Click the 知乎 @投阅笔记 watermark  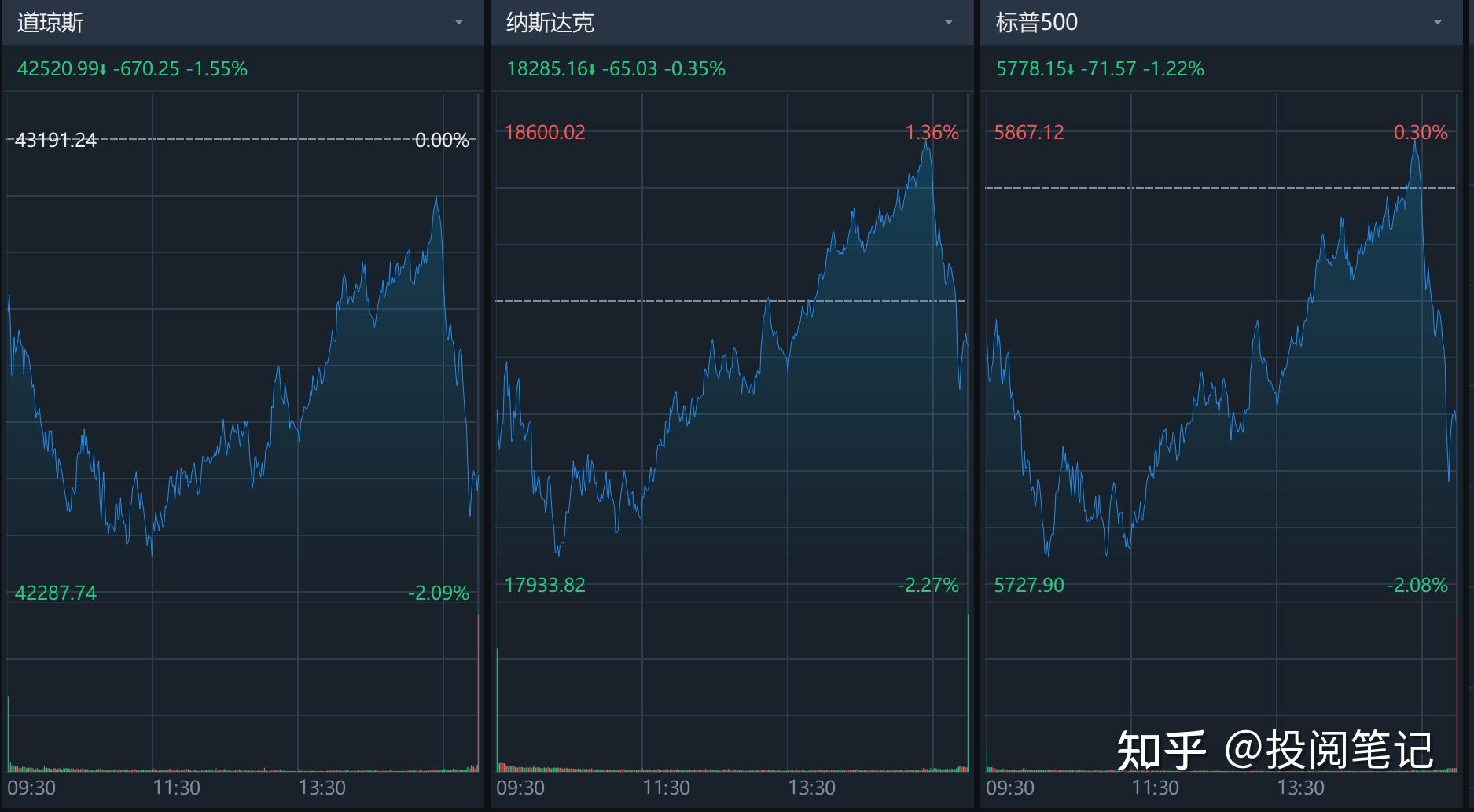(x=1275, y=749)
